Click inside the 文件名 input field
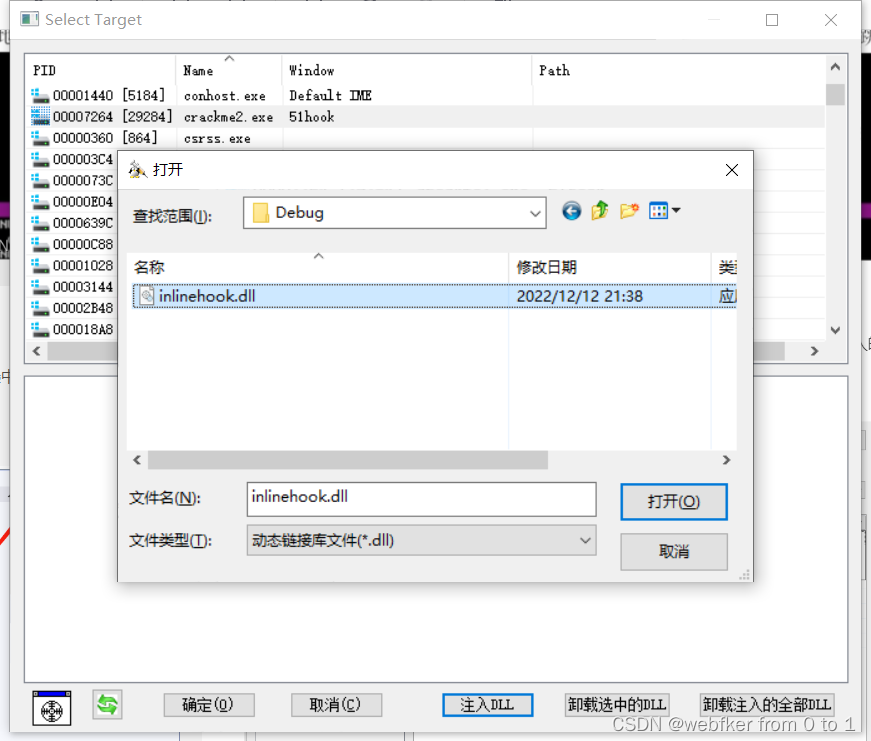Image resolution: width=871 pixels, height=741 pixels. coord(420,499)
